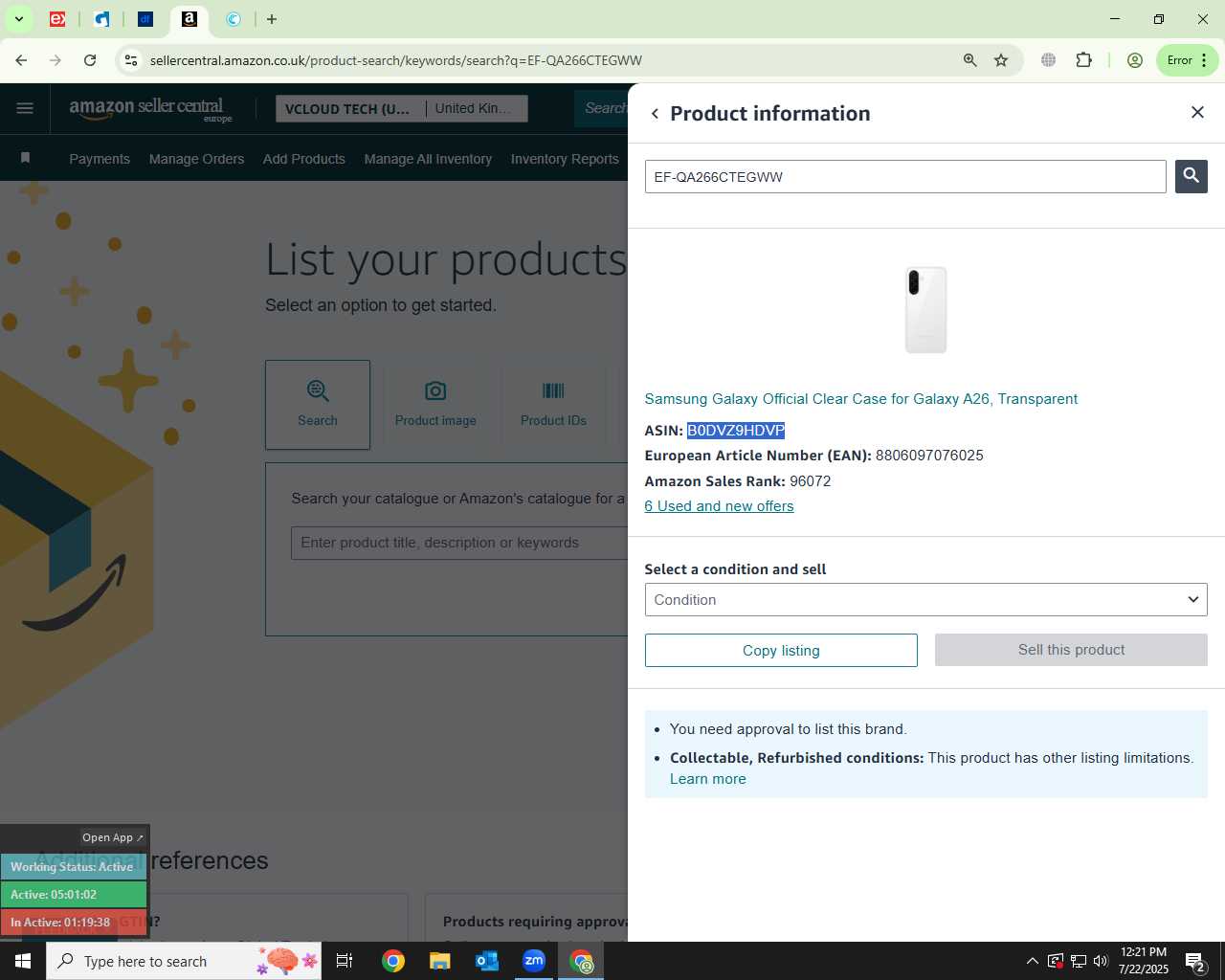Open the browser profile icon
Viewport: 1225px width, 980px height.
pos(1135,60)
